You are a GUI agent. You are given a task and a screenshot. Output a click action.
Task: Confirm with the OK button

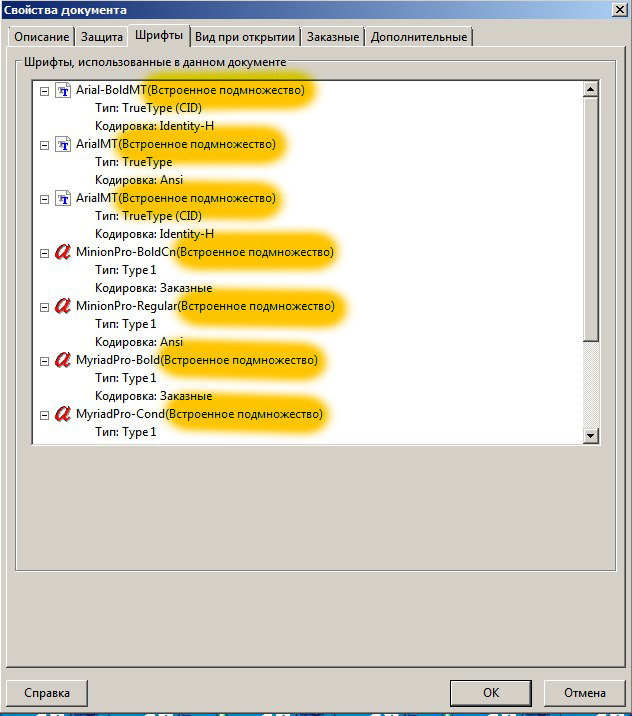tap(491, 693)
